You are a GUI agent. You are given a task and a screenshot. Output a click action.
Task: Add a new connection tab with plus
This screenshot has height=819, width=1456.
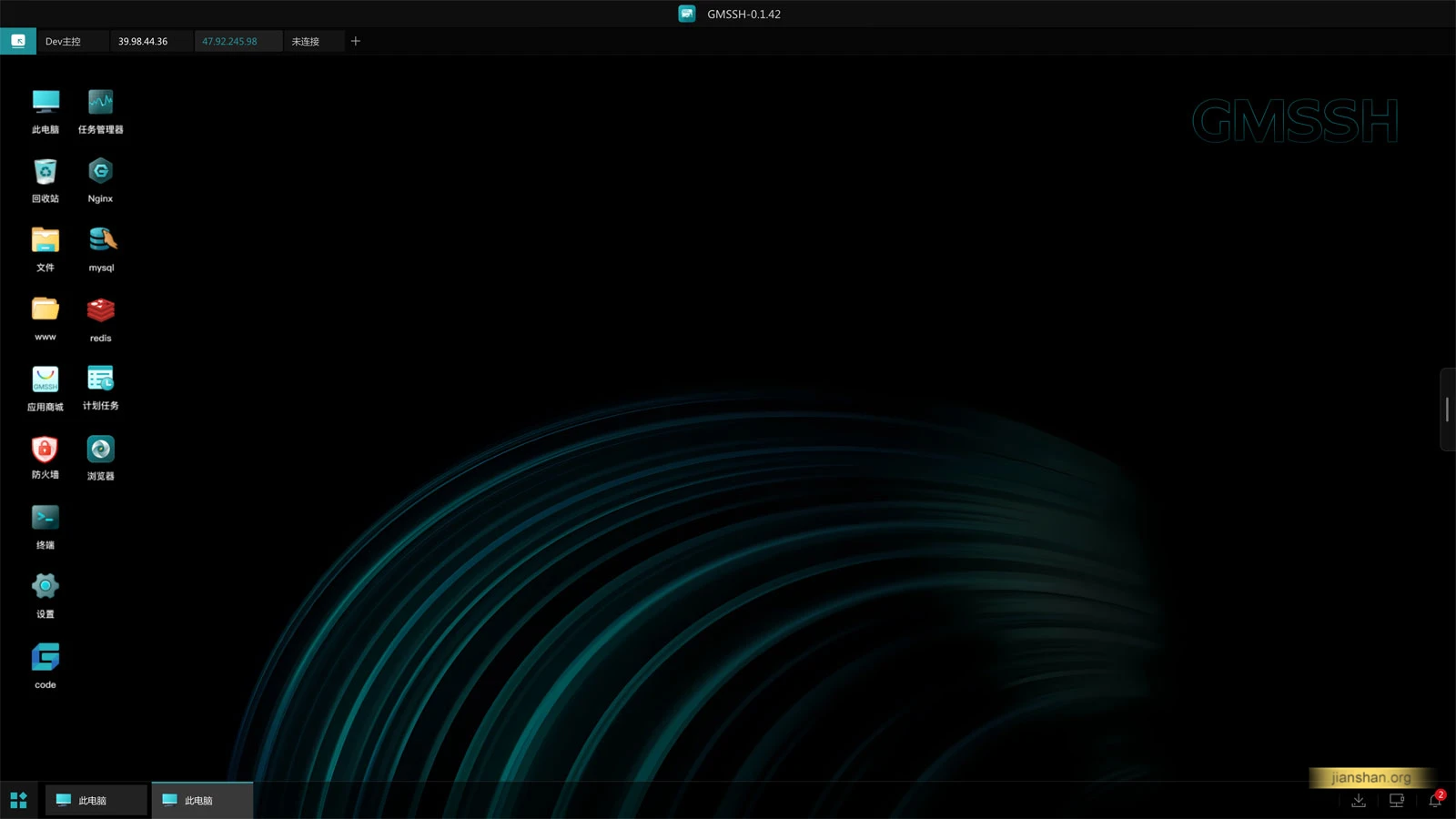356,41
